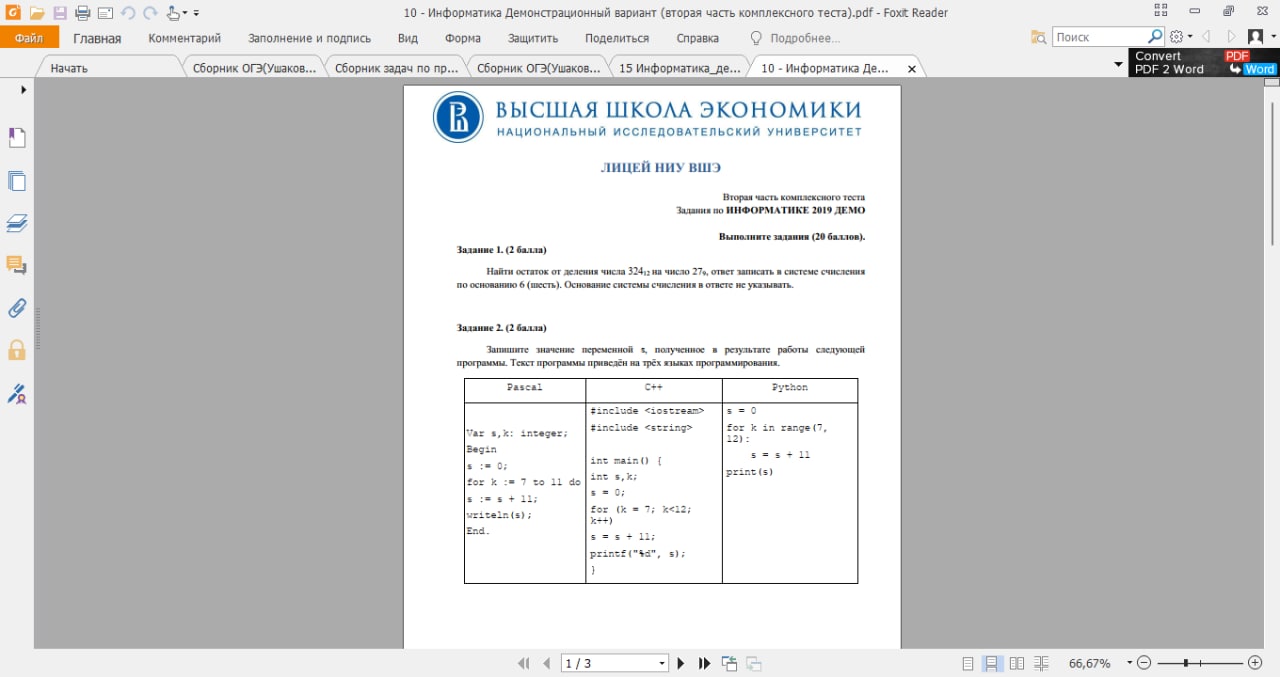
Task: Go to the next page
Action: coord(681,663)
